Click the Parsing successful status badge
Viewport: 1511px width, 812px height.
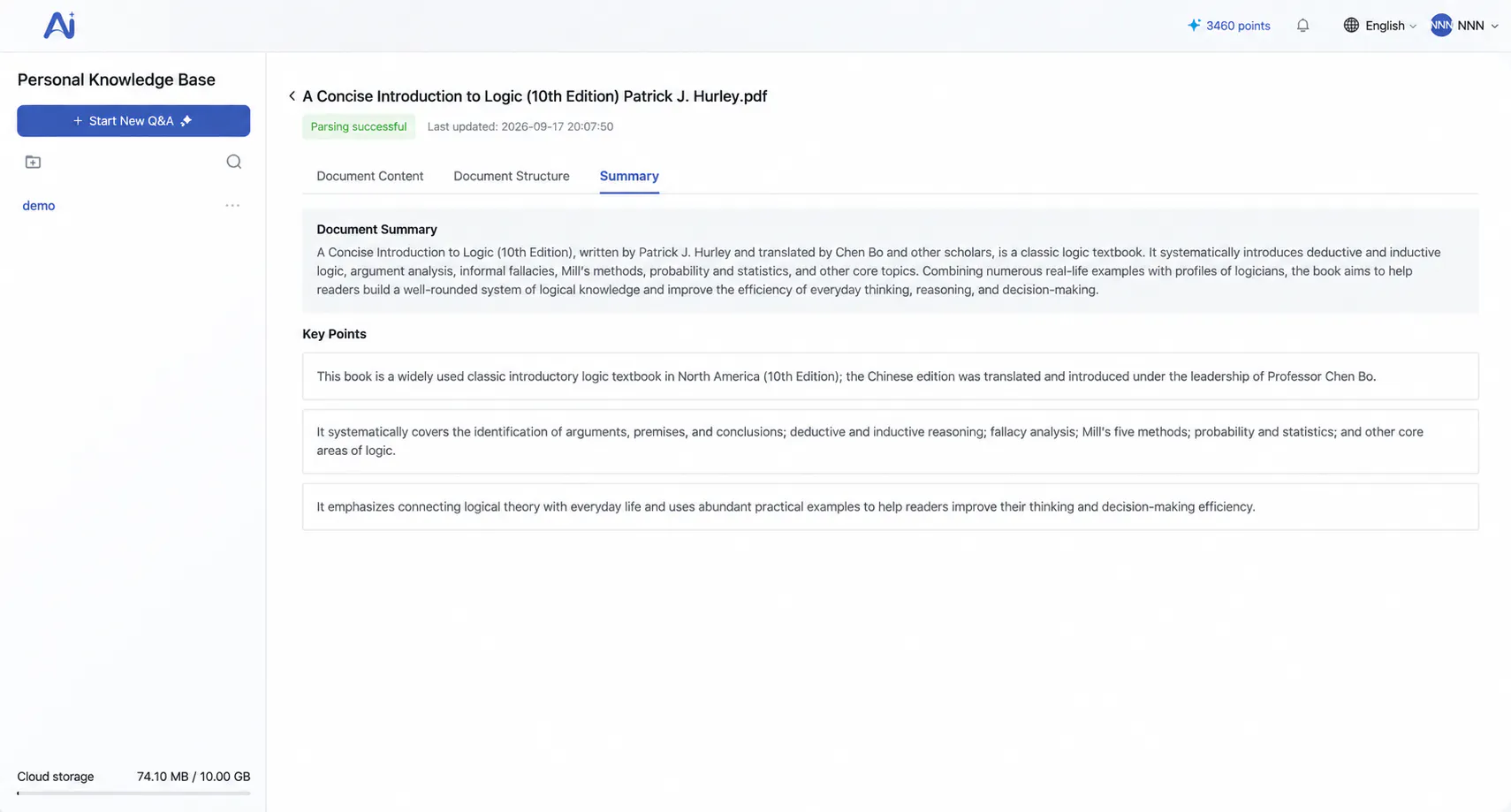(x=359, y=126)
